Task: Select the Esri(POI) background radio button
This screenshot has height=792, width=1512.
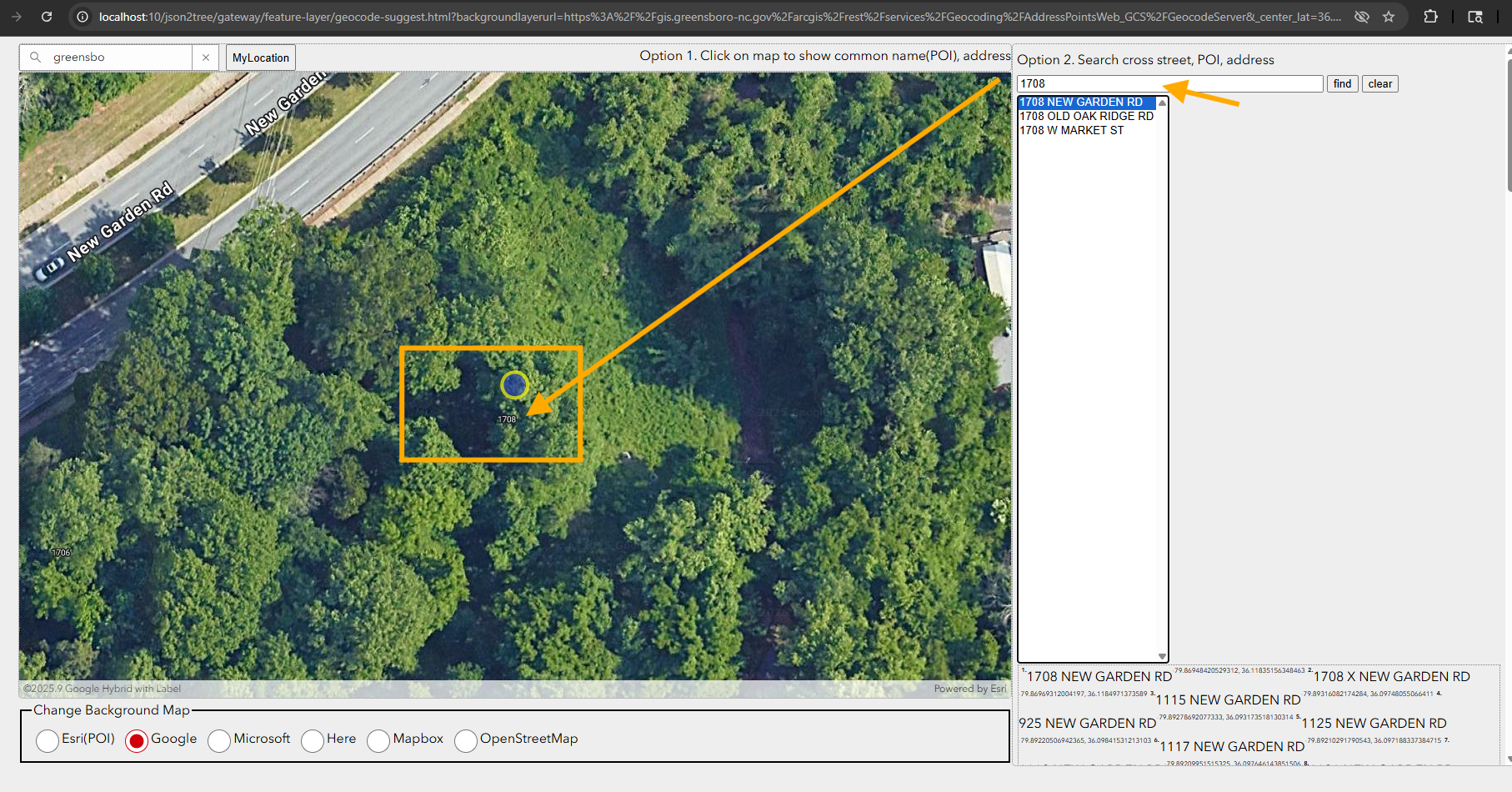Action: click(48, 740)
